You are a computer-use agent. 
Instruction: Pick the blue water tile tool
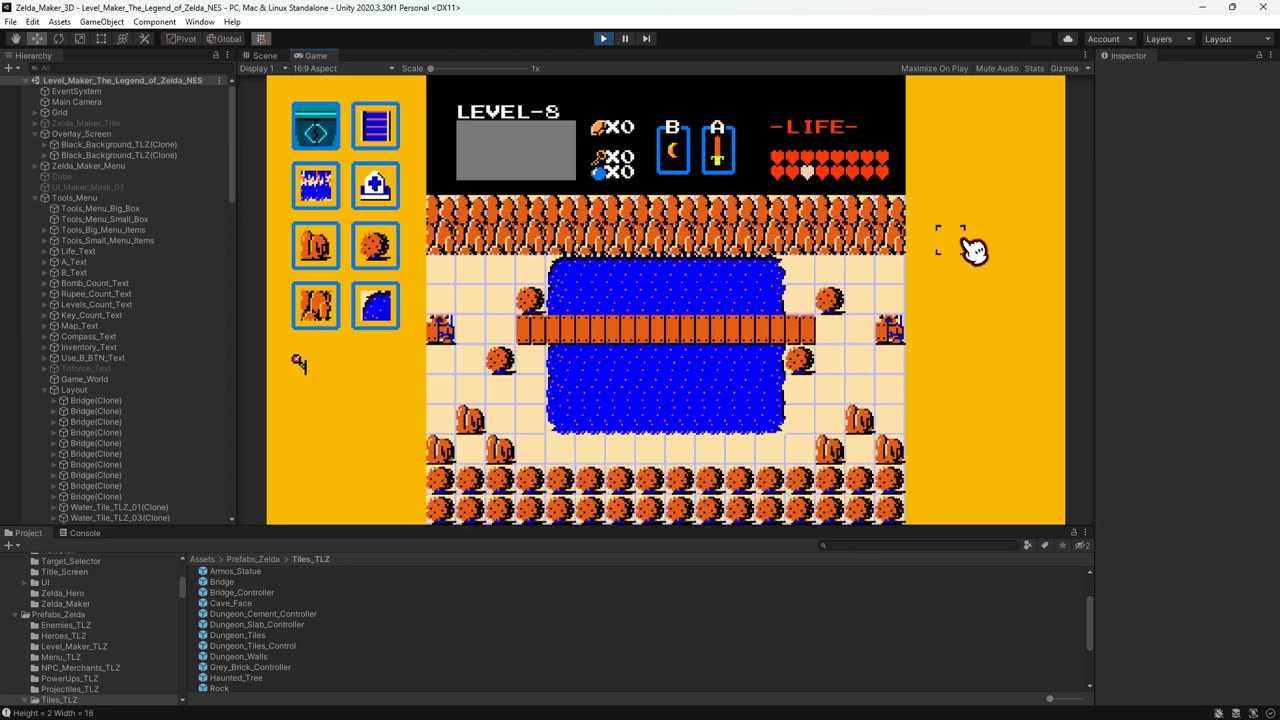[316, 186]
